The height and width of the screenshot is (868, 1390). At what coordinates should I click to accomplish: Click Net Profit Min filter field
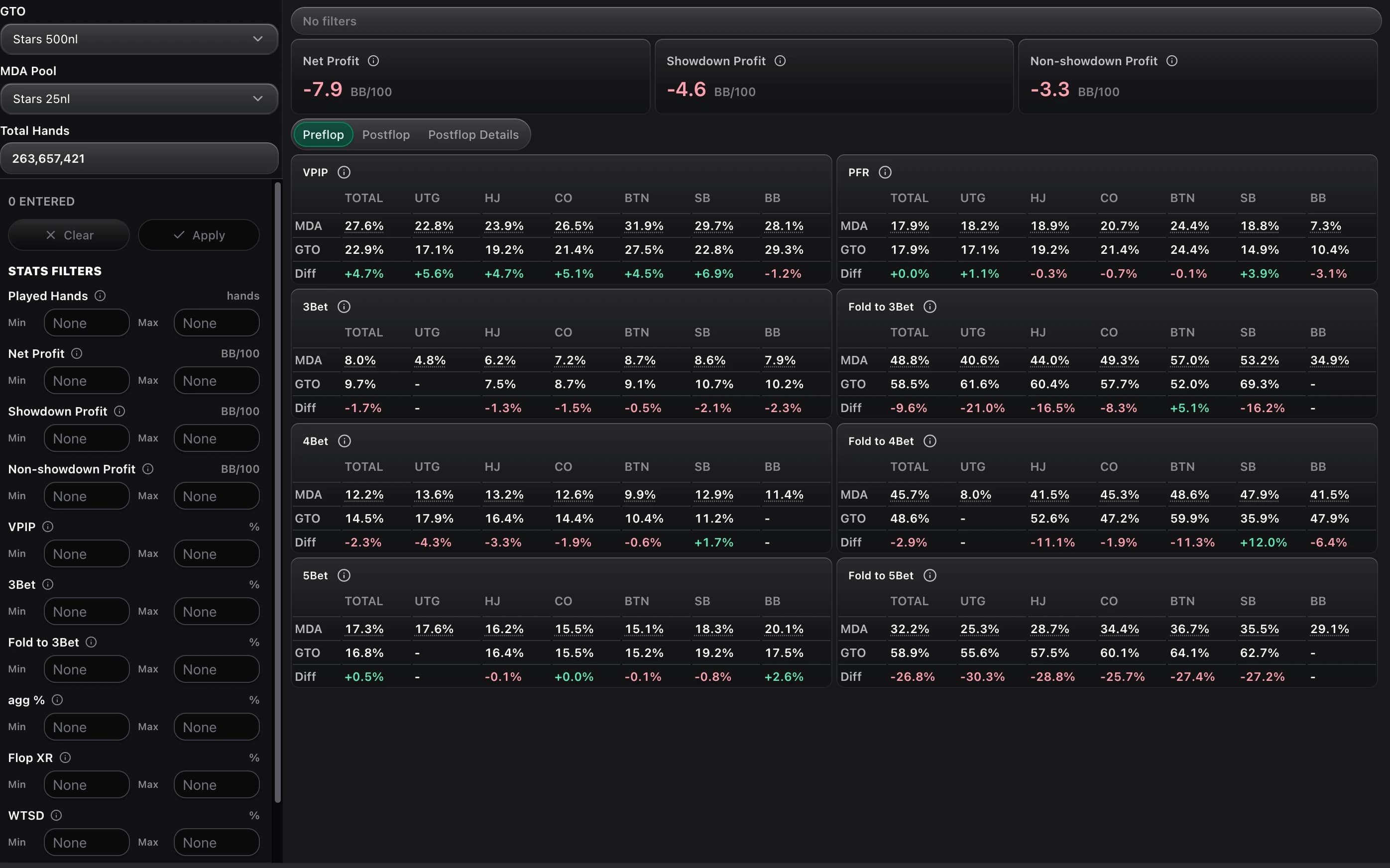click(x=87, y=381)
